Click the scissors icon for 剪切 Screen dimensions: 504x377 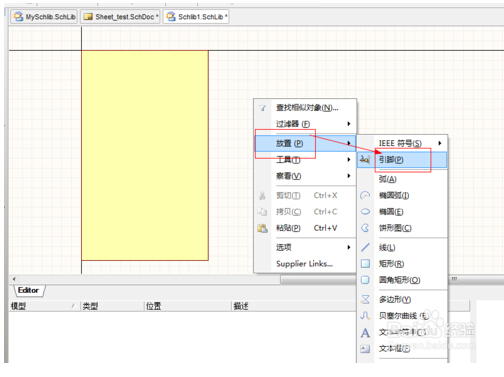point(263,195)
